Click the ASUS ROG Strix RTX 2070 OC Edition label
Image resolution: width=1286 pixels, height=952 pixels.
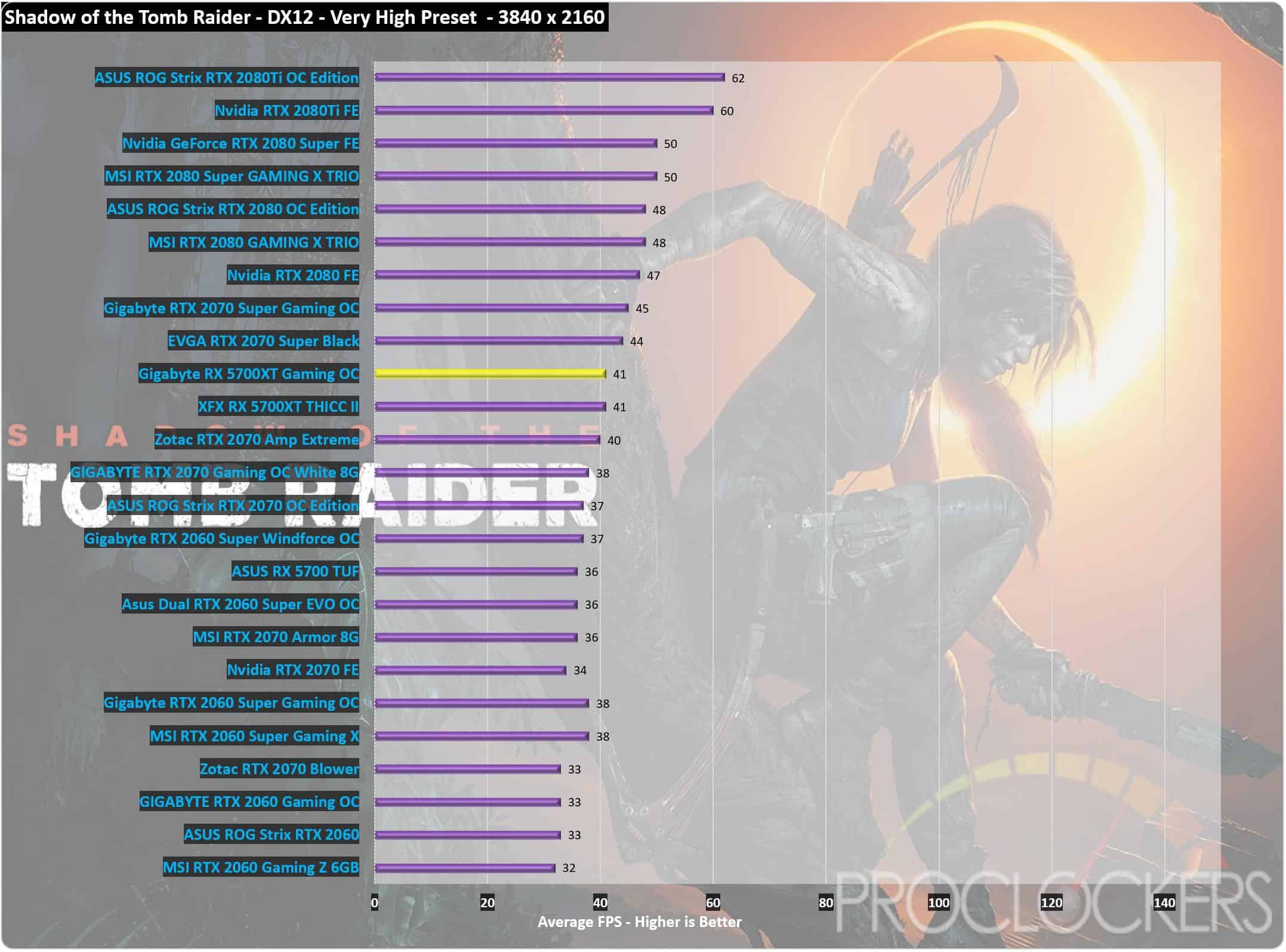click(x=233, y=506)
